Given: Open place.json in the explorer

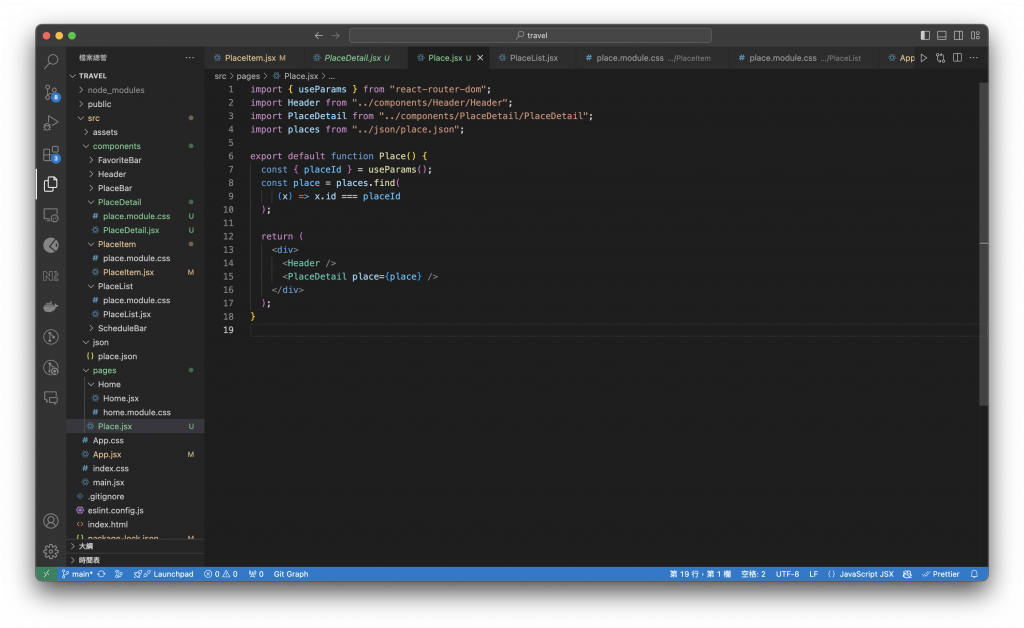Looking at the screenshot, I should click(135, 356).
